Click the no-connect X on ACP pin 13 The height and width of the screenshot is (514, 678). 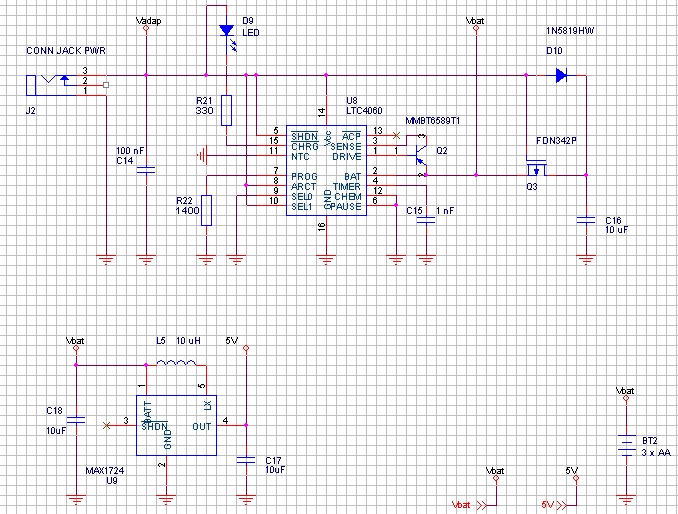pyautogui.click(x=396, y=133)
